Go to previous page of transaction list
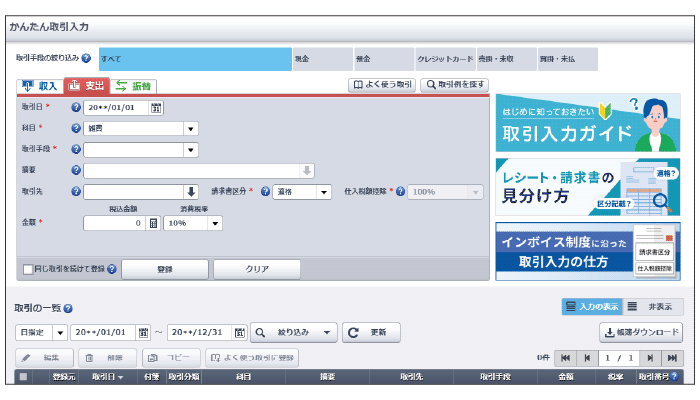Screen dimensions: 700x400 (x=587, y=358)
